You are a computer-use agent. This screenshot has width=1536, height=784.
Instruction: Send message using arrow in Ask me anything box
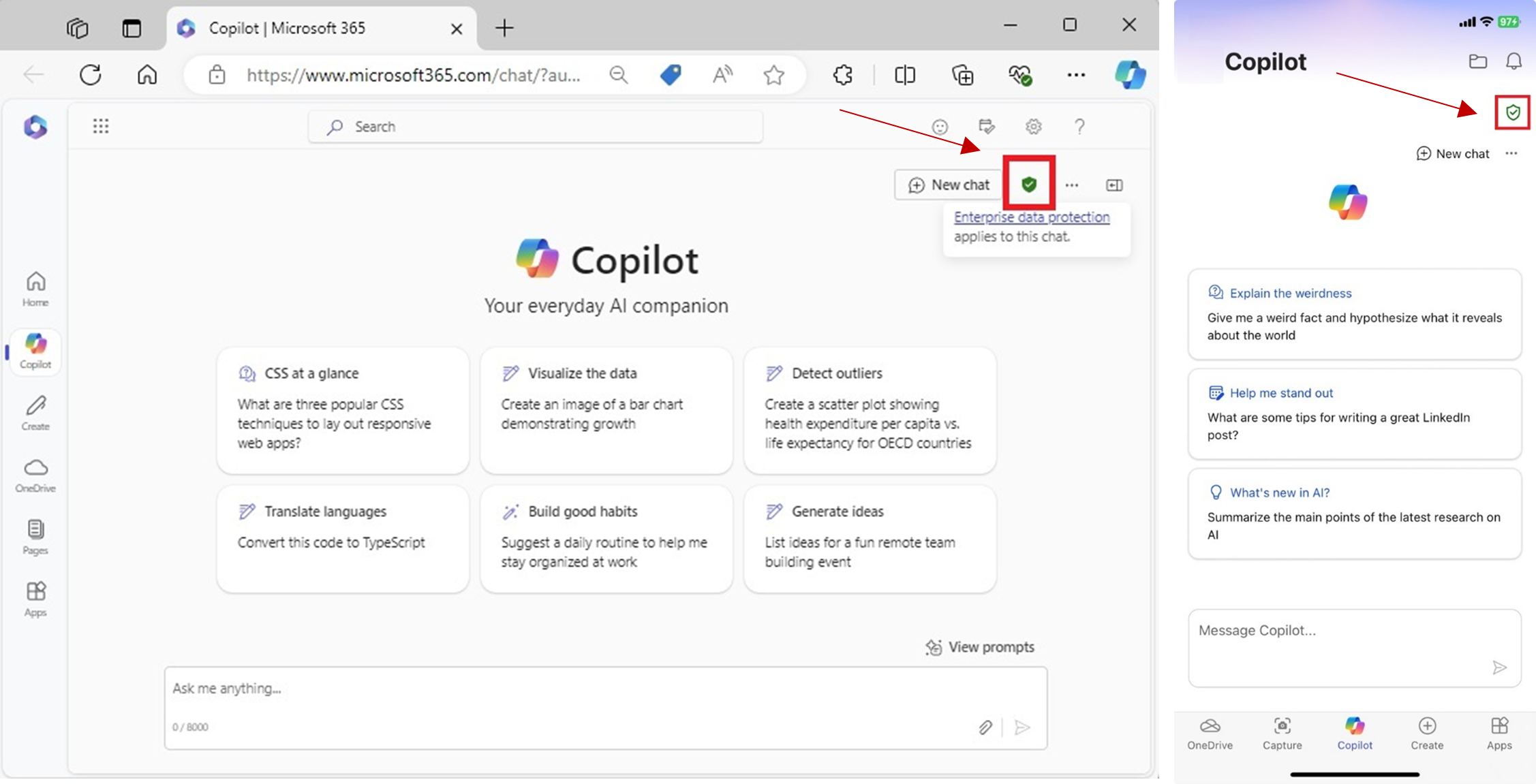pos(1022,727)
